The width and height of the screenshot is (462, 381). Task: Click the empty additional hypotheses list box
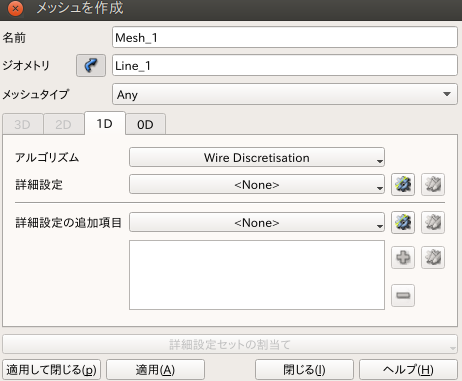click(257, 275)
